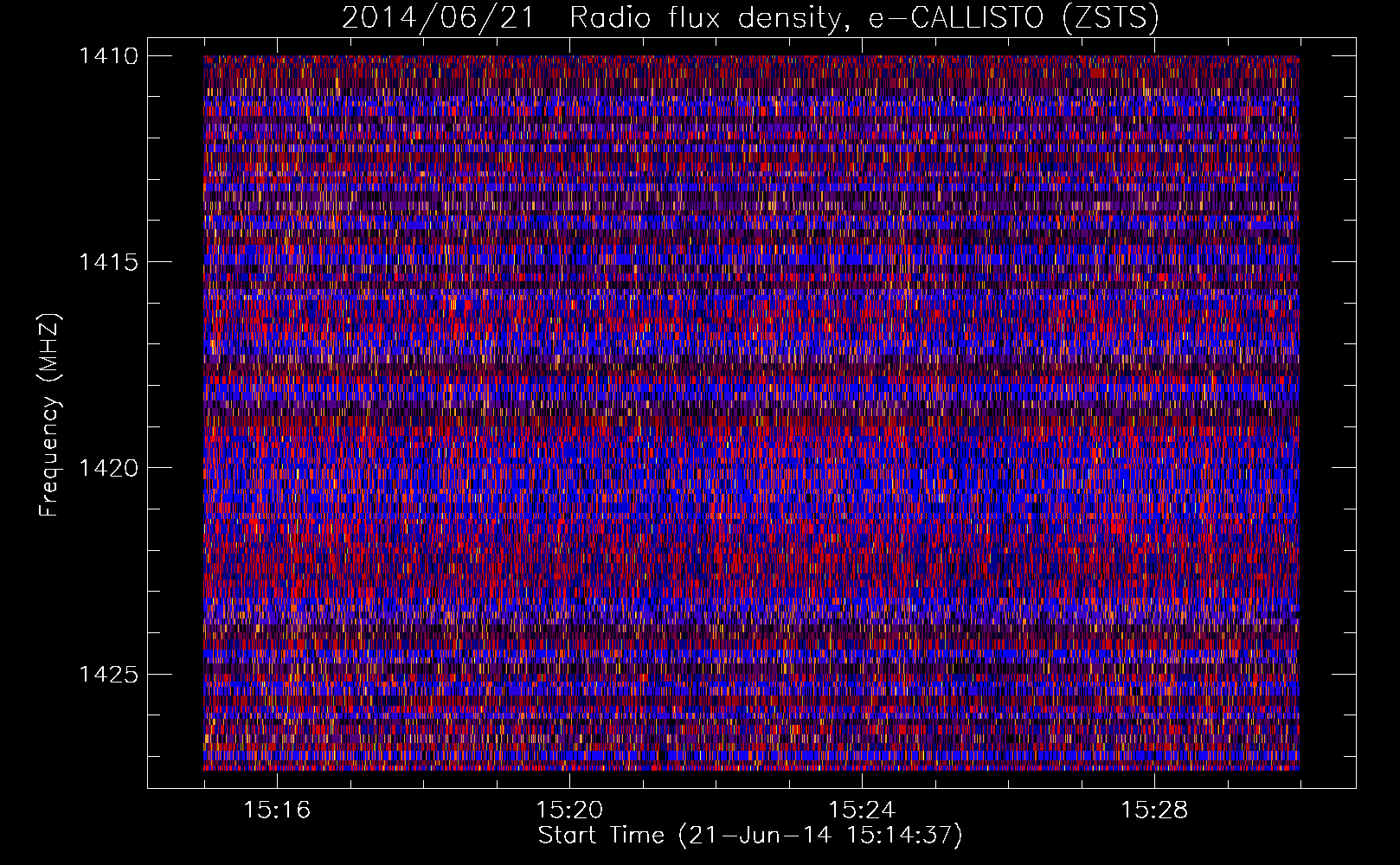Click the 15:28 time axis label
Viewport: 1400px width, 865px height.
point(1153,810)
